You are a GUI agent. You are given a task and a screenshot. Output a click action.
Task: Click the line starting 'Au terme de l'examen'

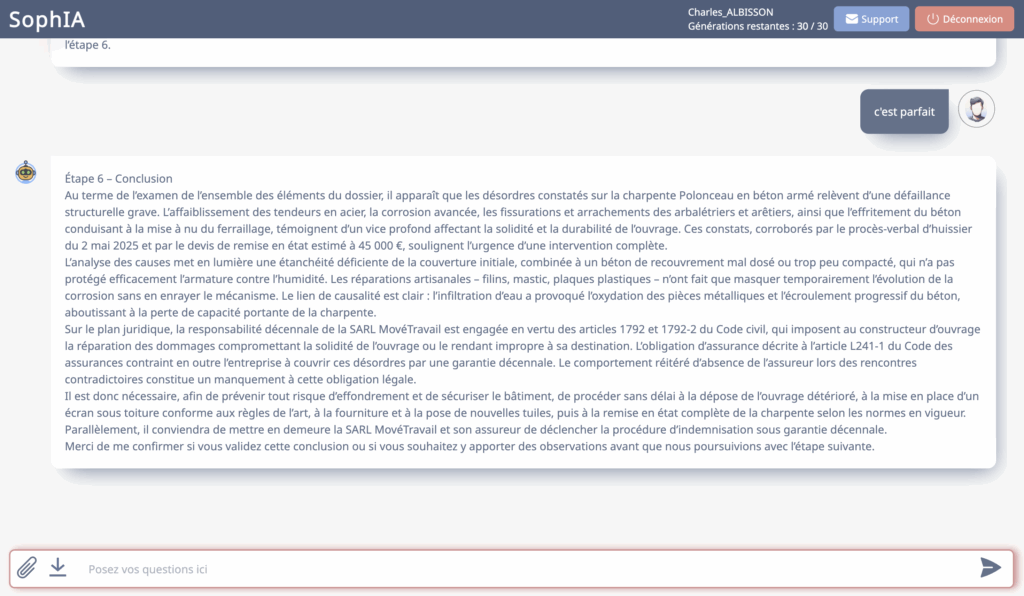point(507,195)
